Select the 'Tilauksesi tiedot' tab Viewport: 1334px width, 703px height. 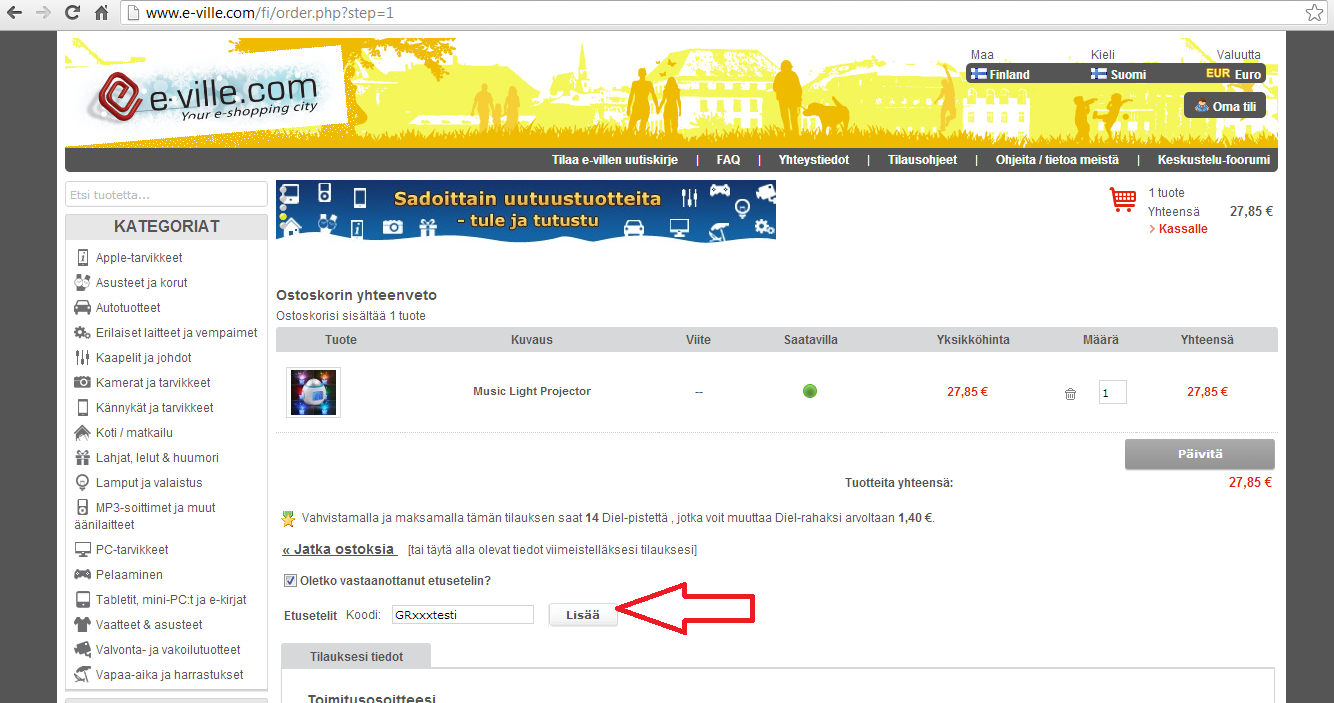pyautogui.click(x=356, y=656)
